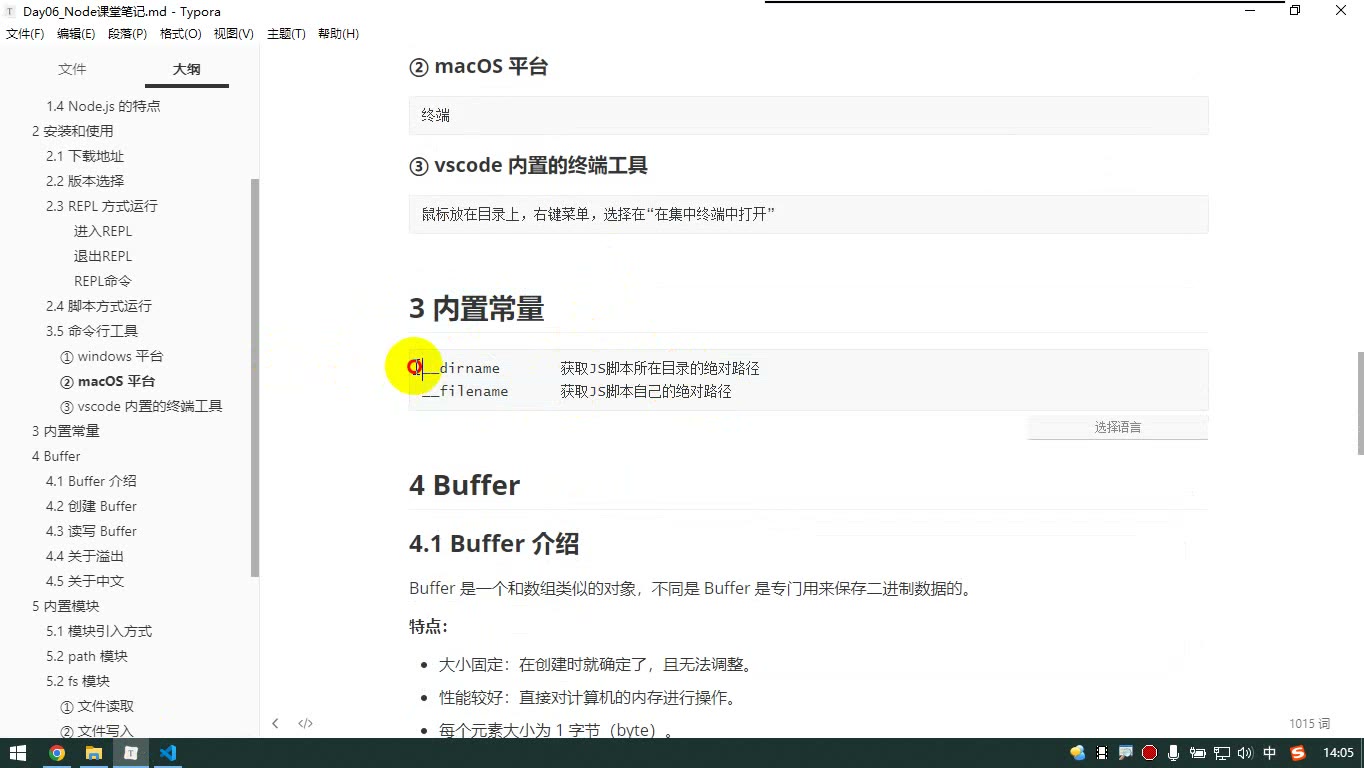Screen dimensions: 1364x768
Task: Open File Explorer from the taskbar
Action: 94,753
